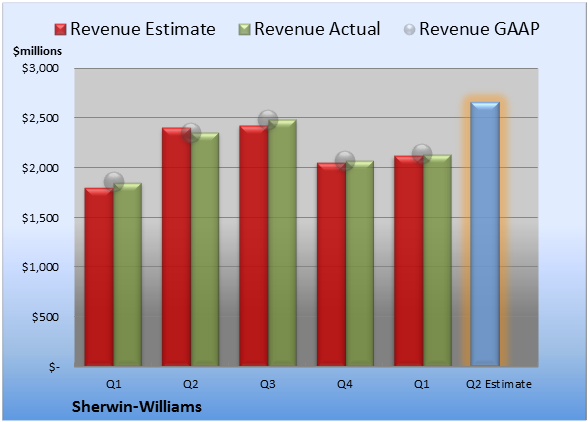This screenshot has width=588, height=422.
Task: Select the blue Q2 Estimate bar
Action: (485, 234)
